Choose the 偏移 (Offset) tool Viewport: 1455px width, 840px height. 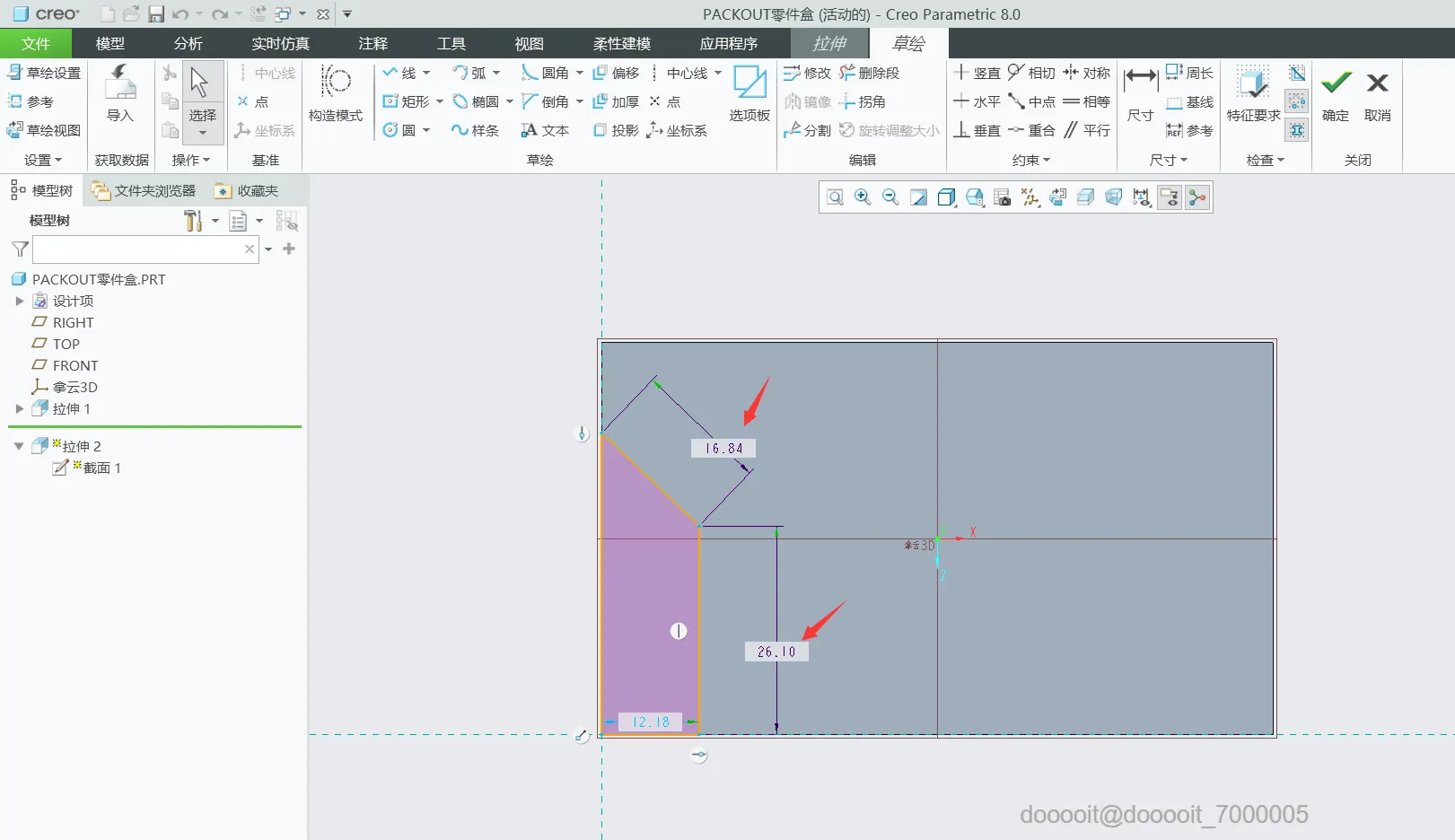[x=616, y=73]
